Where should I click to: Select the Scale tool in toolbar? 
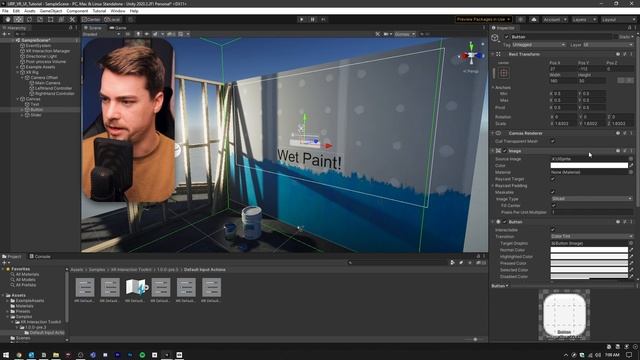pos(40,19)
